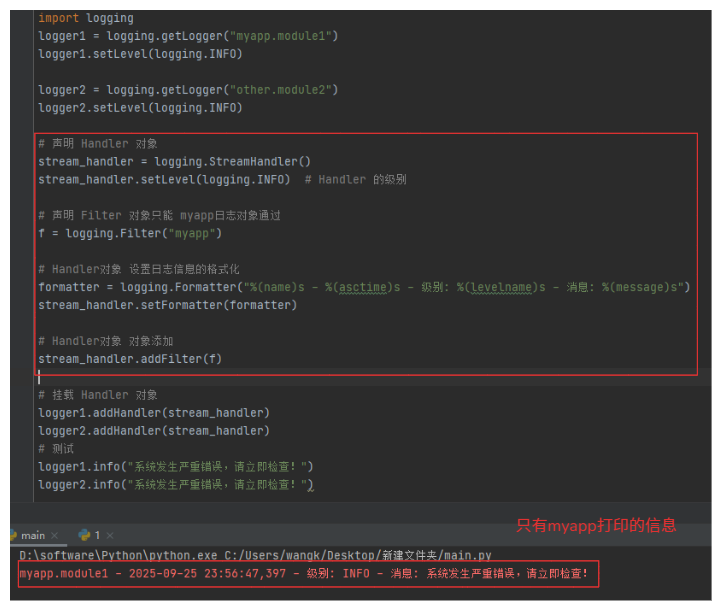Click the logger2.info call line
The height and width of the screenshot is (610, 721).
click(175, 485)
